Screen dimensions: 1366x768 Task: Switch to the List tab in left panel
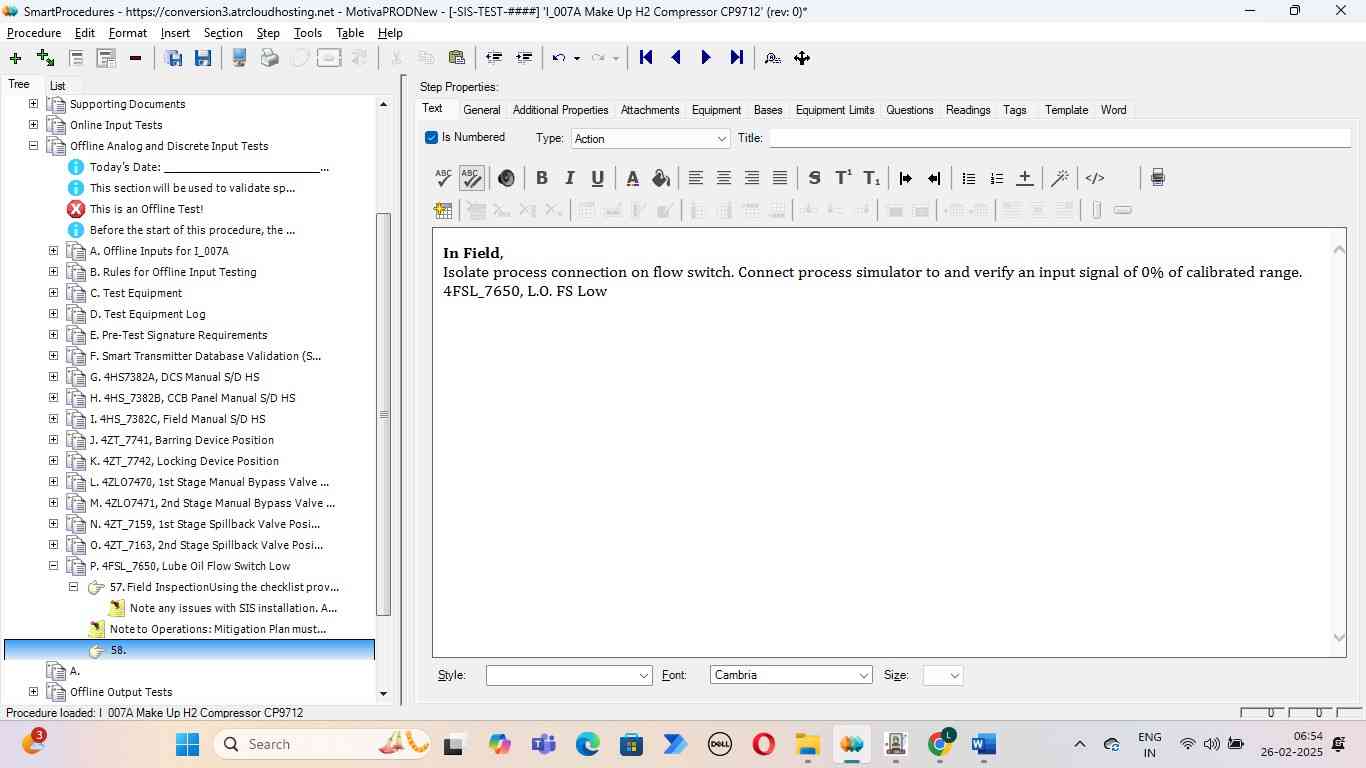(x=57, y=86)
